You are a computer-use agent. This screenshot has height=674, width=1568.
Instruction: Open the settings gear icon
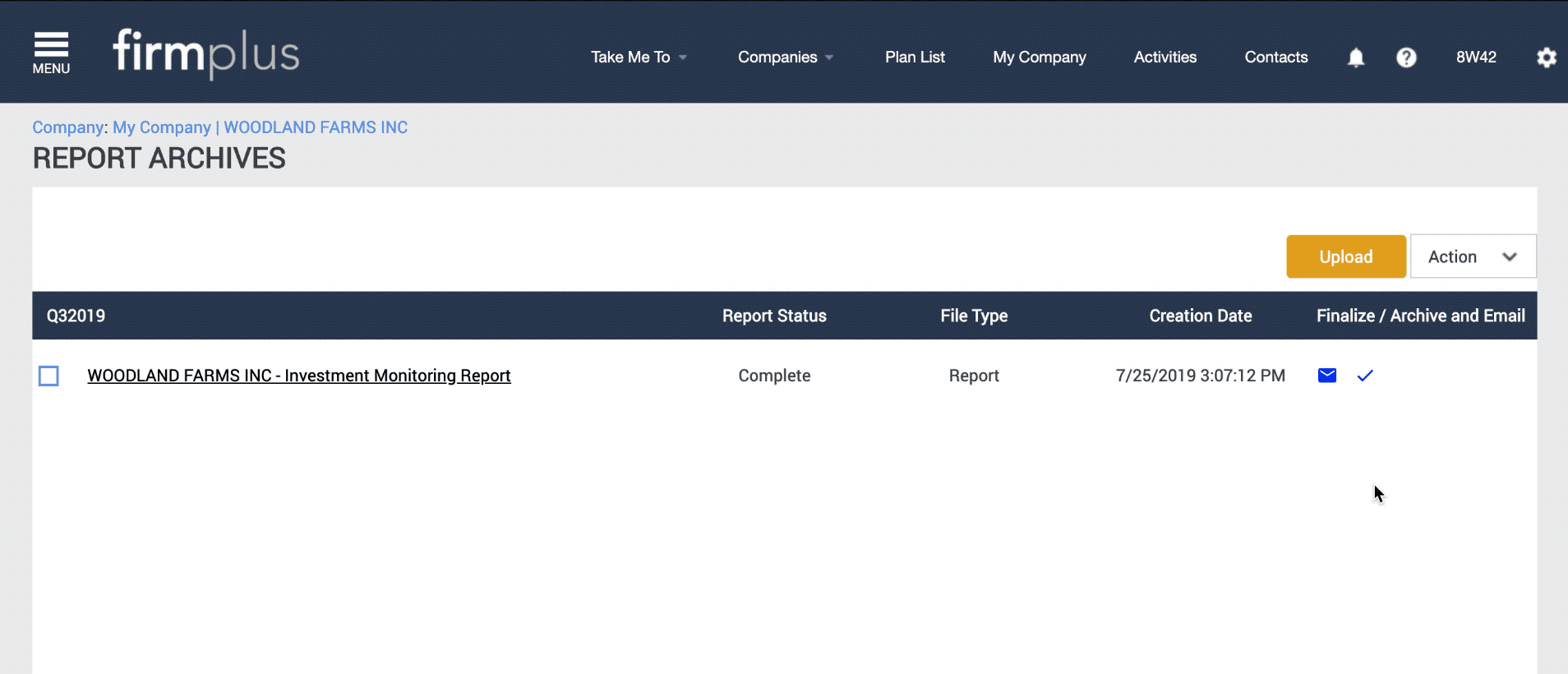click(x=1547, y=58)
